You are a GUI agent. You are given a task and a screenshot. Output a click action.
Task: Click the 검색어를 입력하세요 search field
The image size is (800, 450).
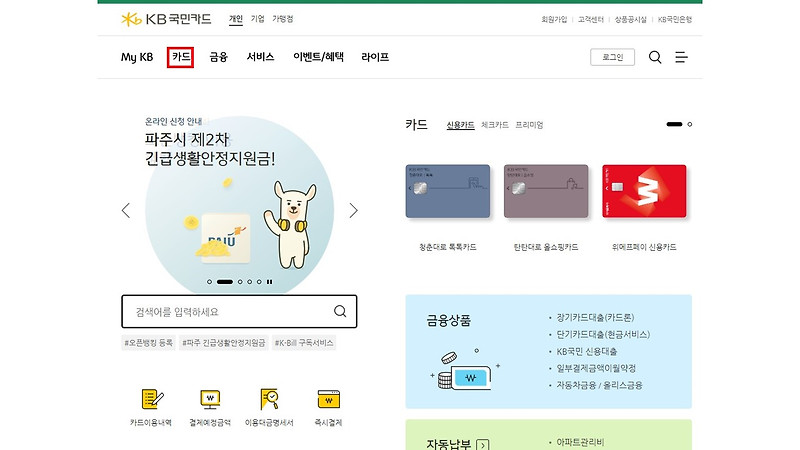coord(239,311)
